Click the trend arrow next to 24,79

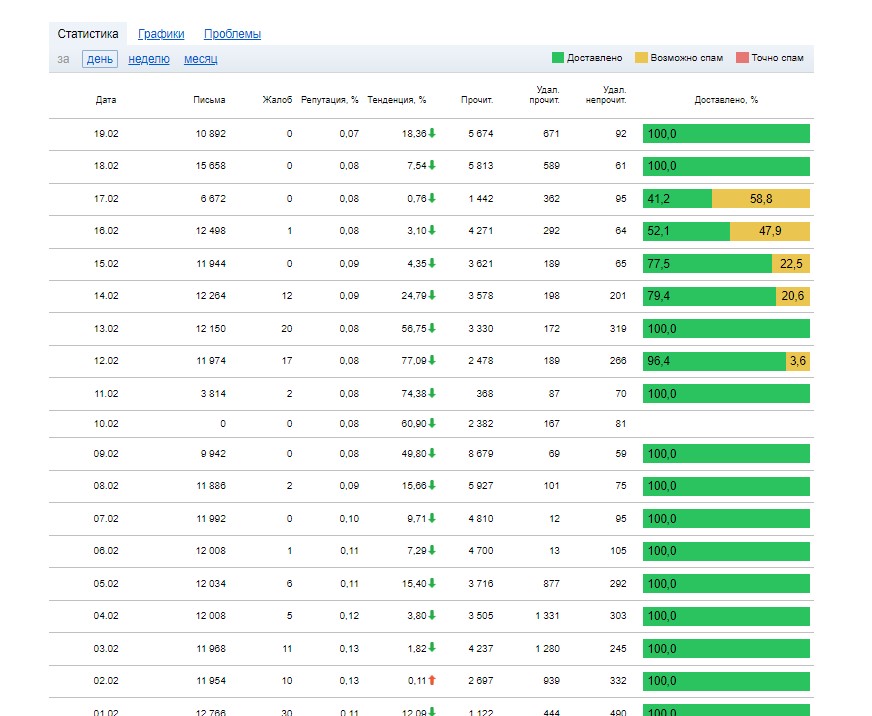(432, 295)
